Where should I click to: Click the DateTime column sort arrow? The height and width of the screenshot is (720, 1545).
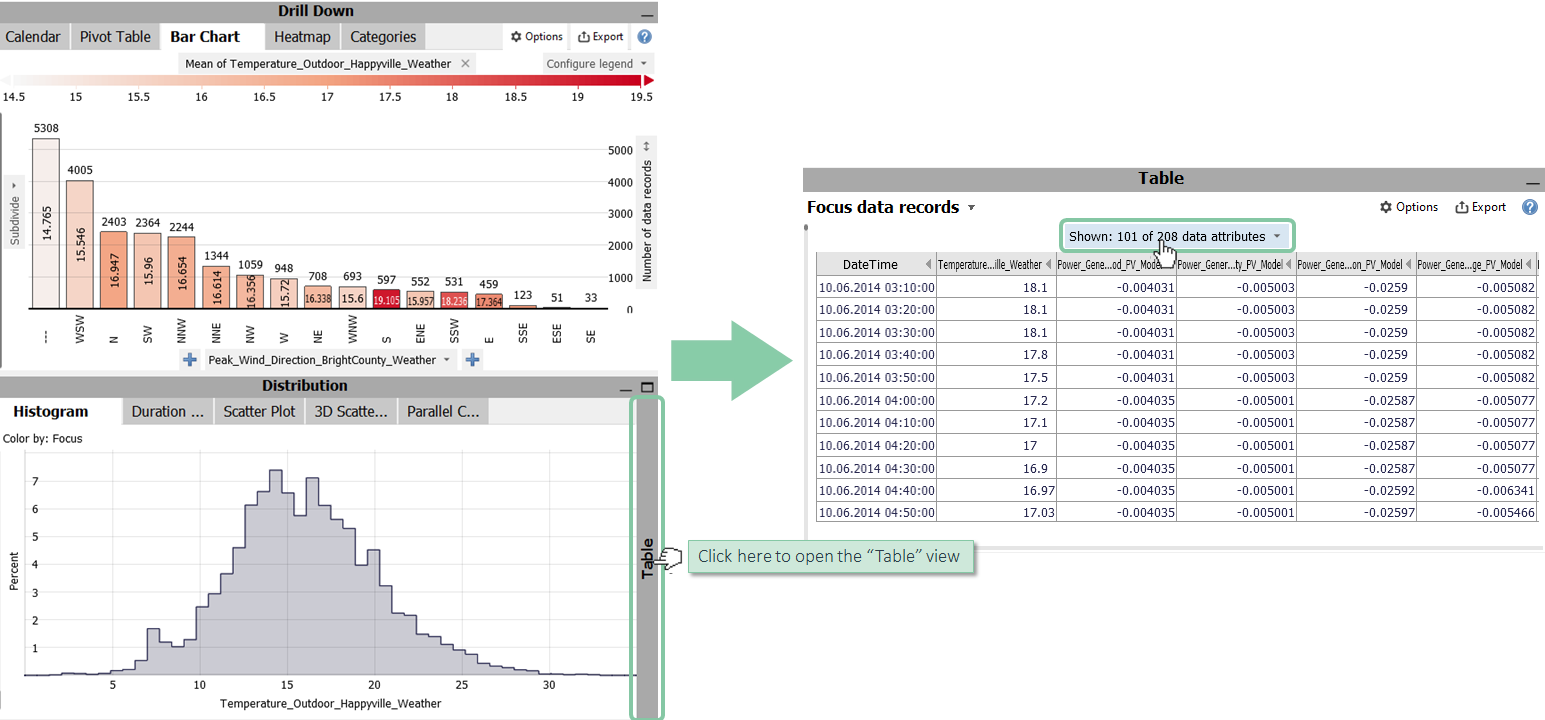(928, 264)
